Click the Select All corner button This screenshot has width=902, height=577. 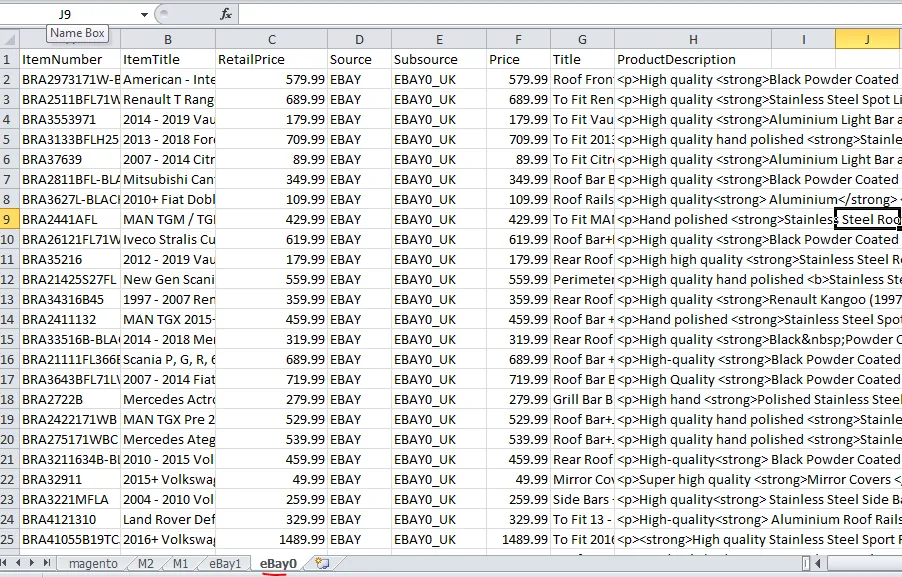[10, 40]
